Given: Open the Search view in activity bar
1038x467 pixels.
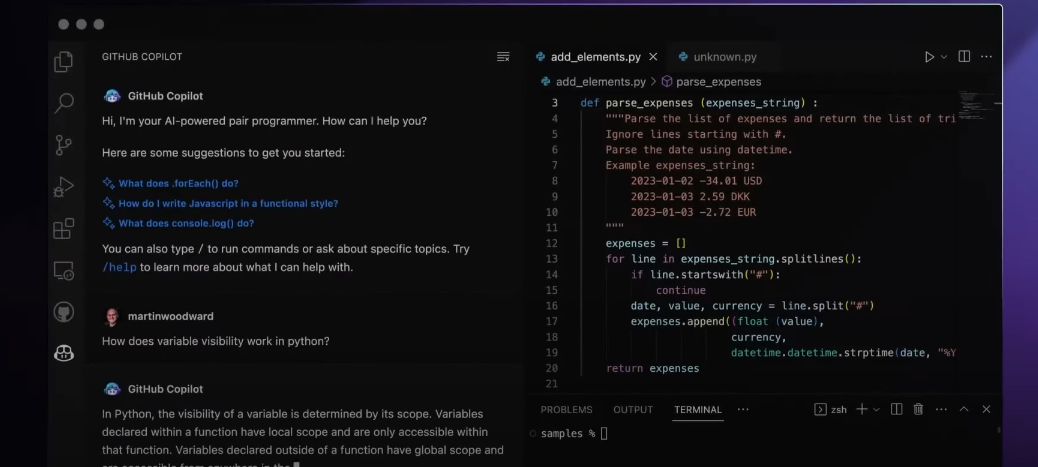Looking at the screenshot, I should (64, 103).
